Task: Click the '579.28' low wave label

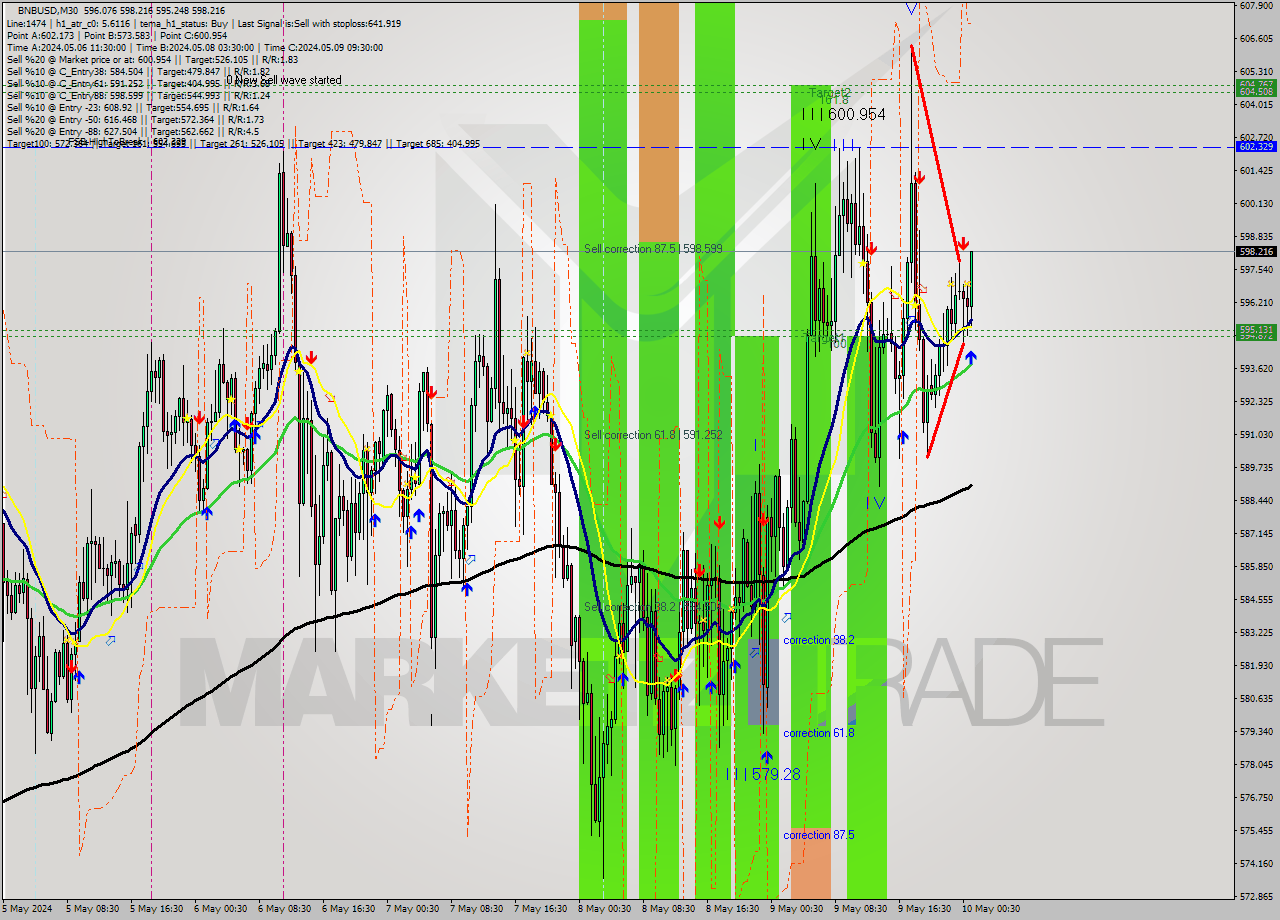Action: point(776,774)
